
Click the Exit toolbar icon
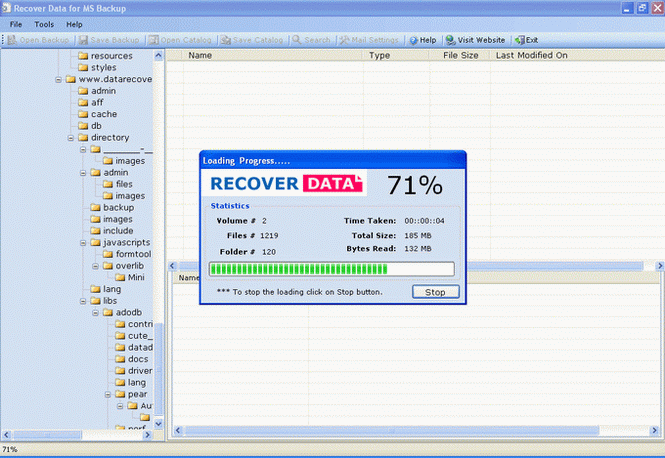point(518,40)
